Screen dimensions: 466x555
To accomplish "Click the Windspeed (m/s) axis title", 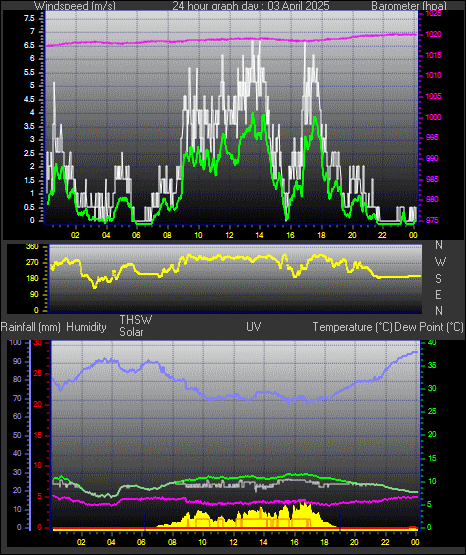I will tap(75, 6).
